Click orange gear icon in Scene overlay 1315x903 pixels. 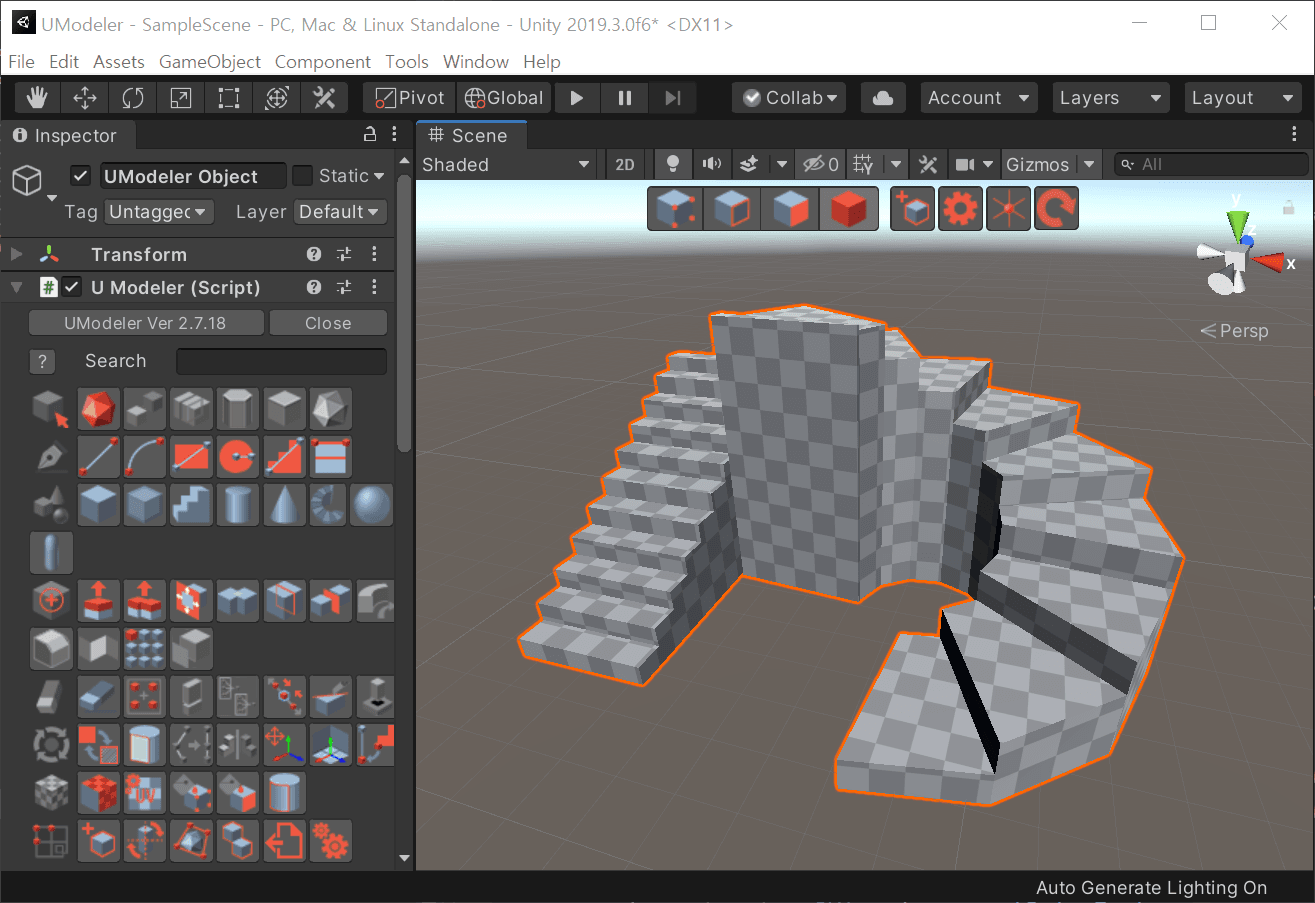click(x=961, y=209)
